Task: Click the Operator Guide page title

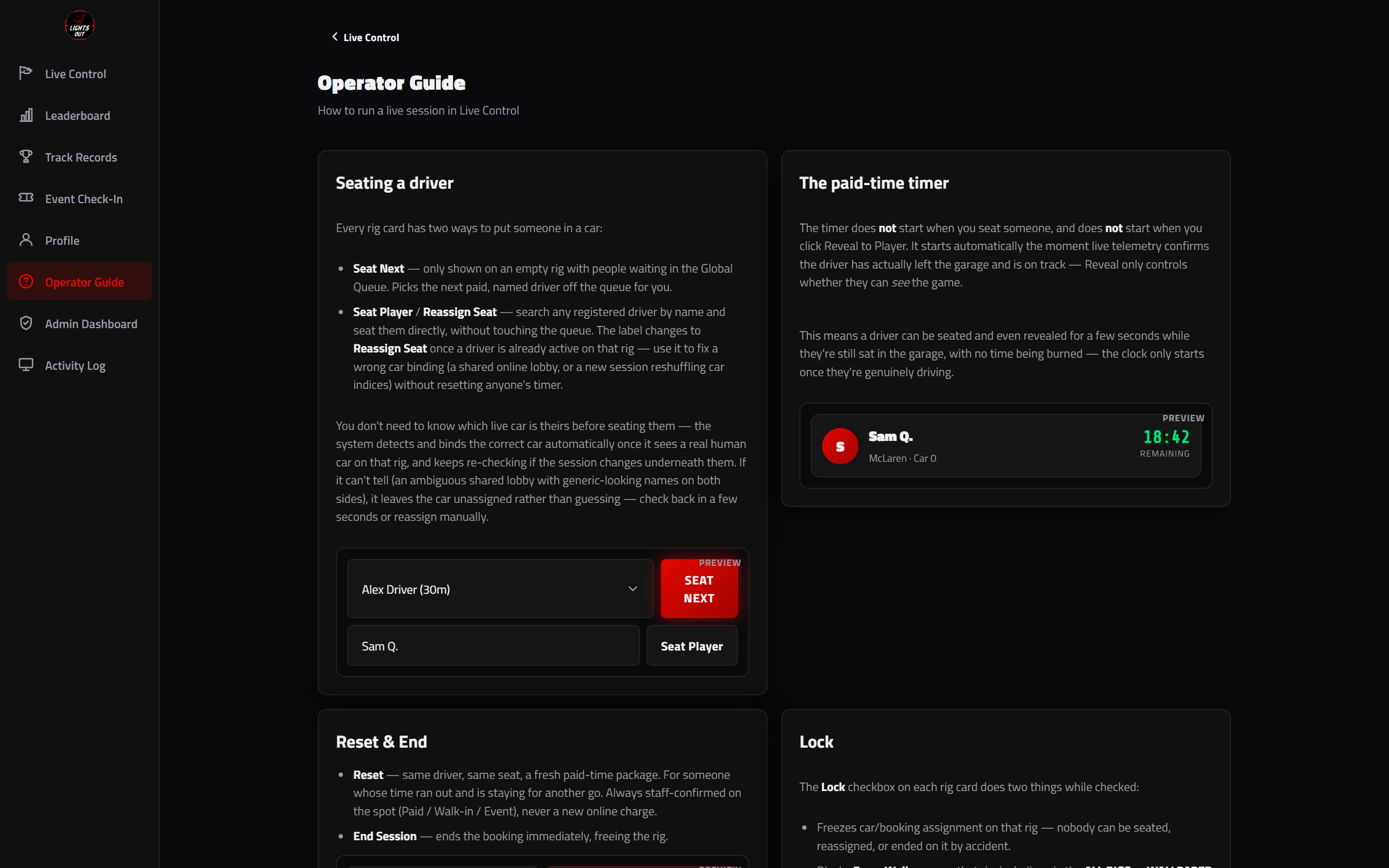Action: pos(391,83)
